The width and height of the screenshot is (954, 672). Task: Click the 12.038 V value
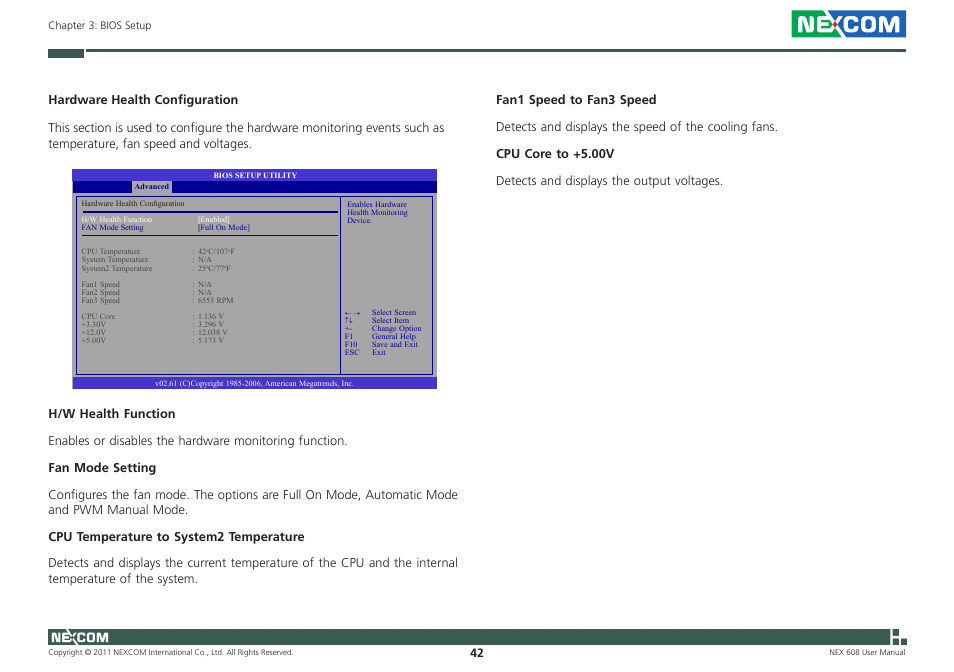(x=213, y=333)
